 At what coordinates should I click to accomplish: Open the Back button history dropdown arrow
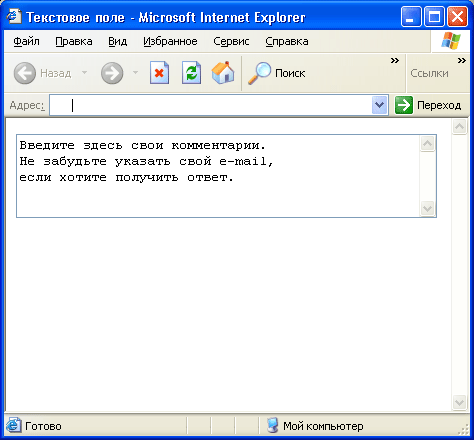pos(85,72)
